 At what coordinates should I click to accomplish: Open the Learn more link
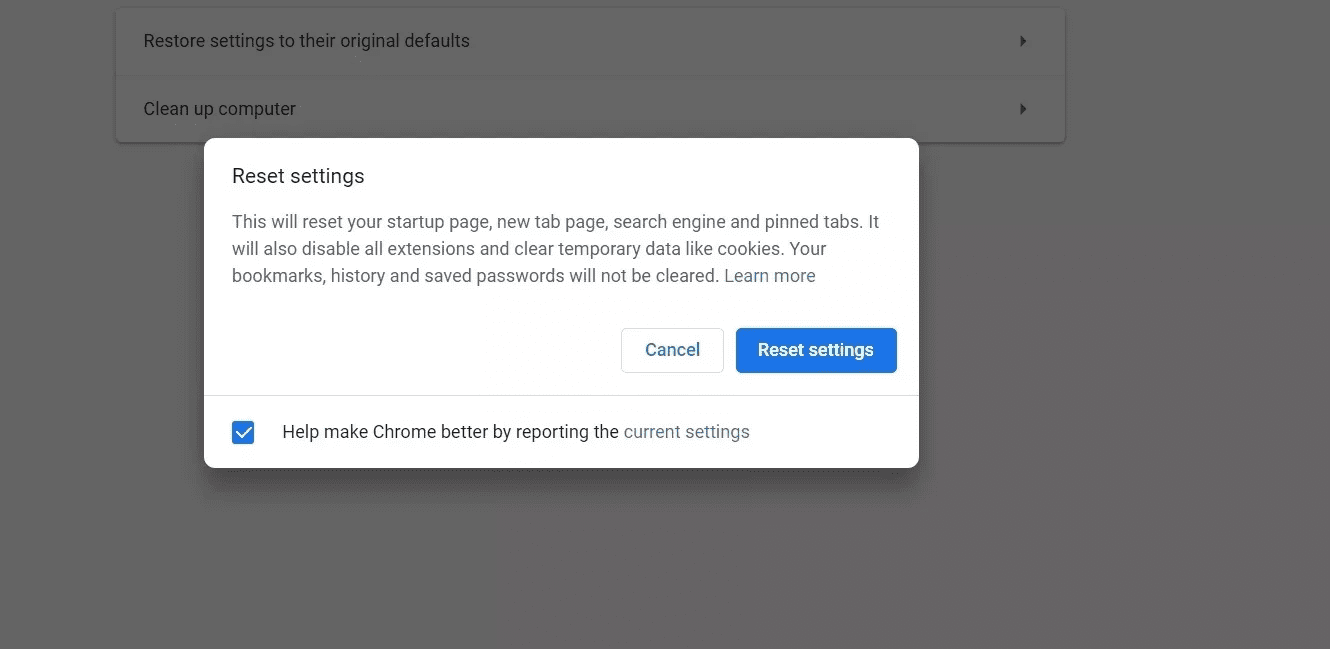click(x=770, y=276)
